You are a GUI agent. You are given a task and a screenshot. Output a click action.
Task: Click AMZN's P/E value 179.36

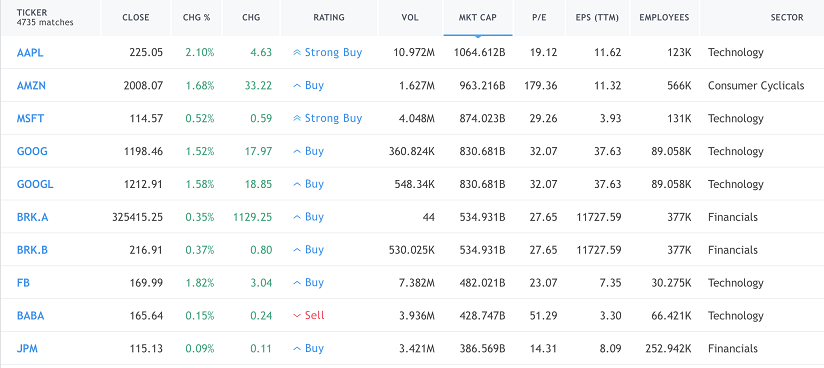(541, 85)
